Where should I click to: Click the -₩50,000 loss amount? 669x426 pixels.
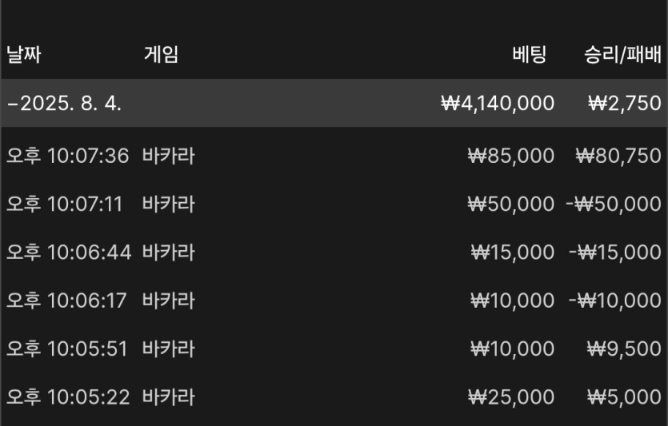click(x=614, y=204)
